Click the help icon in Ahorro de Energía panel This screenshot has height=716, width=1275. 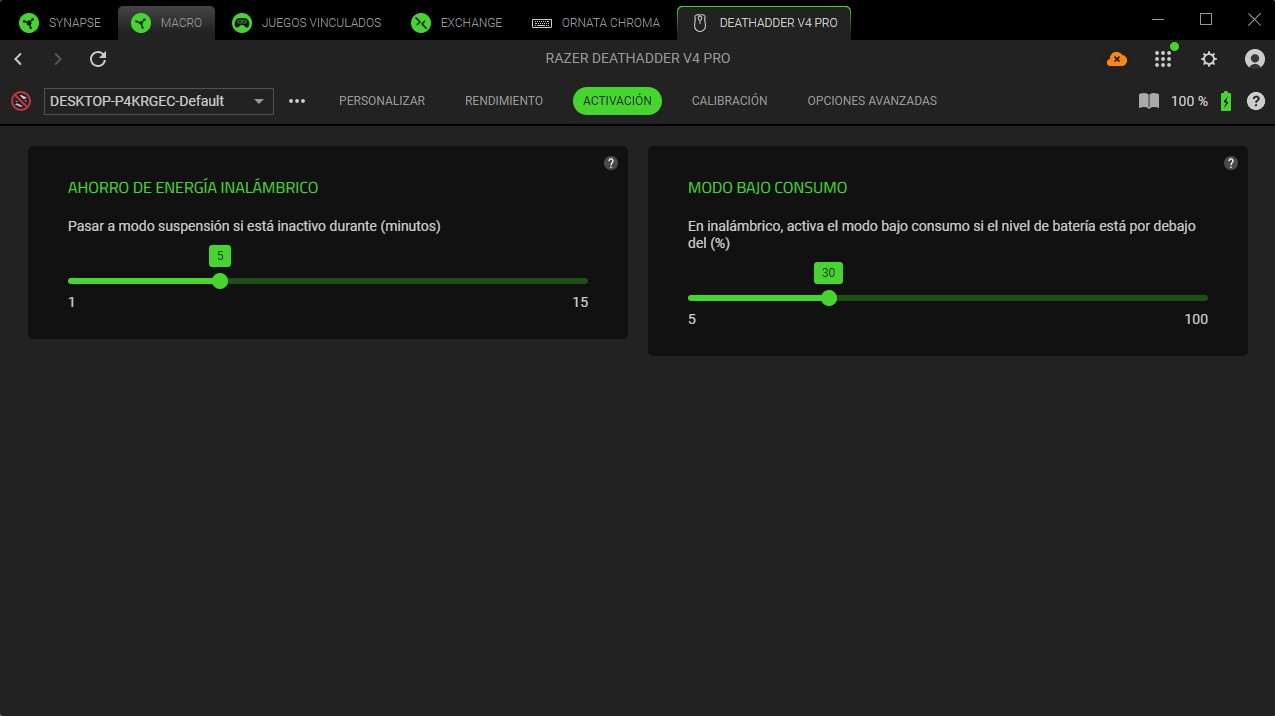point(611,163)
